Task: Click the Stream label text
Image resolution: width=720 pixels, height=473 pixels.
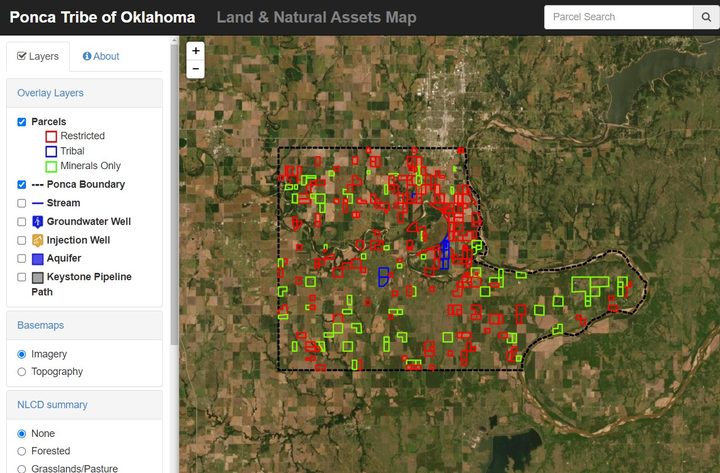Action: click(x=63, y=203)
